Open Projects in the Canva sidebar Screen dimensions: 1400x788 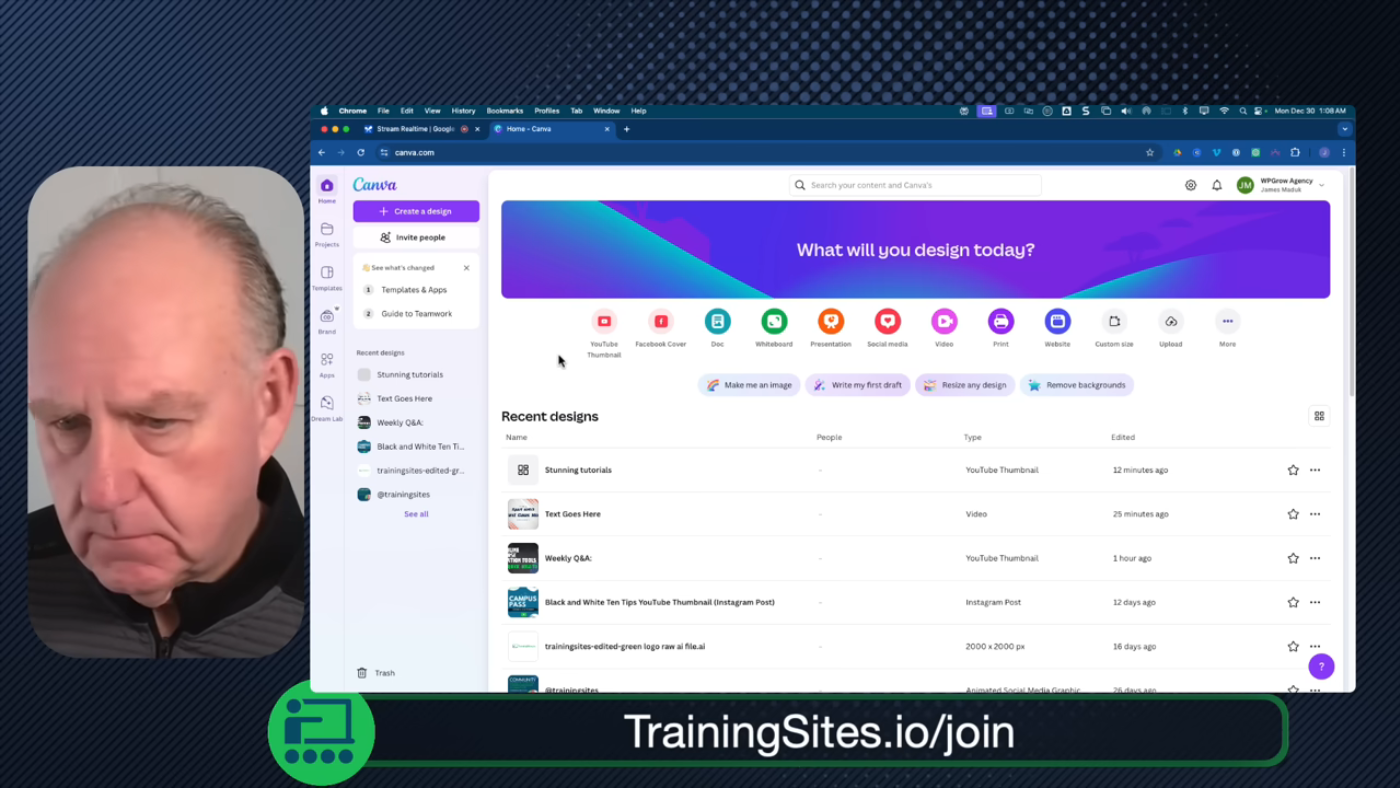coord(327,234)
